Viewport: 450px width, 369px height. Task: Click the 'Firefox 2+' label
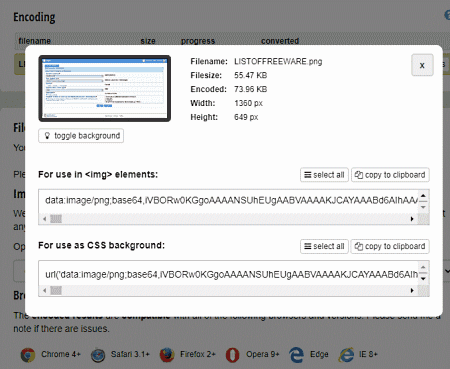pyautogui.click(x=198, y=354)
